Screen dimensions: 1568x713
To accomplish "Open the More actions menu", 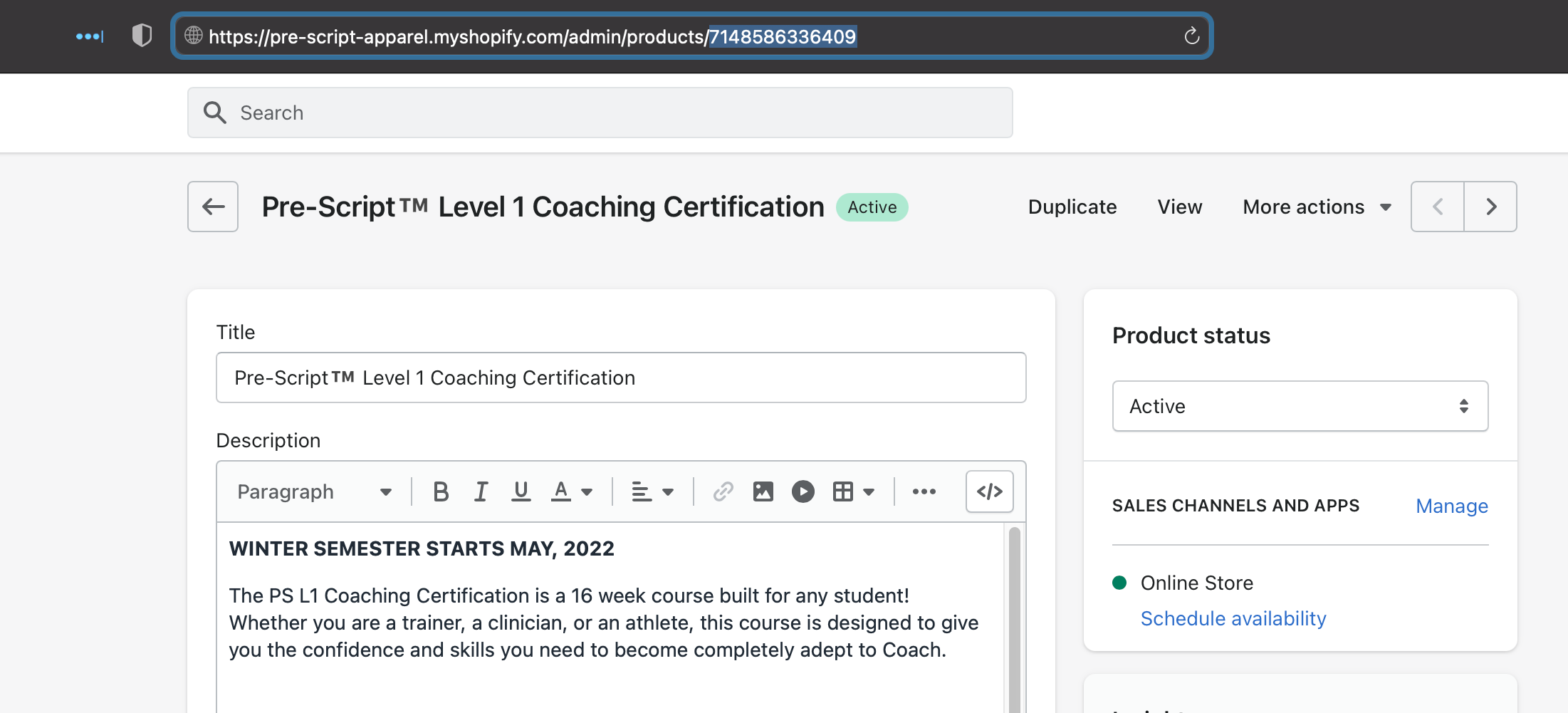I will tap(1317, 207).
